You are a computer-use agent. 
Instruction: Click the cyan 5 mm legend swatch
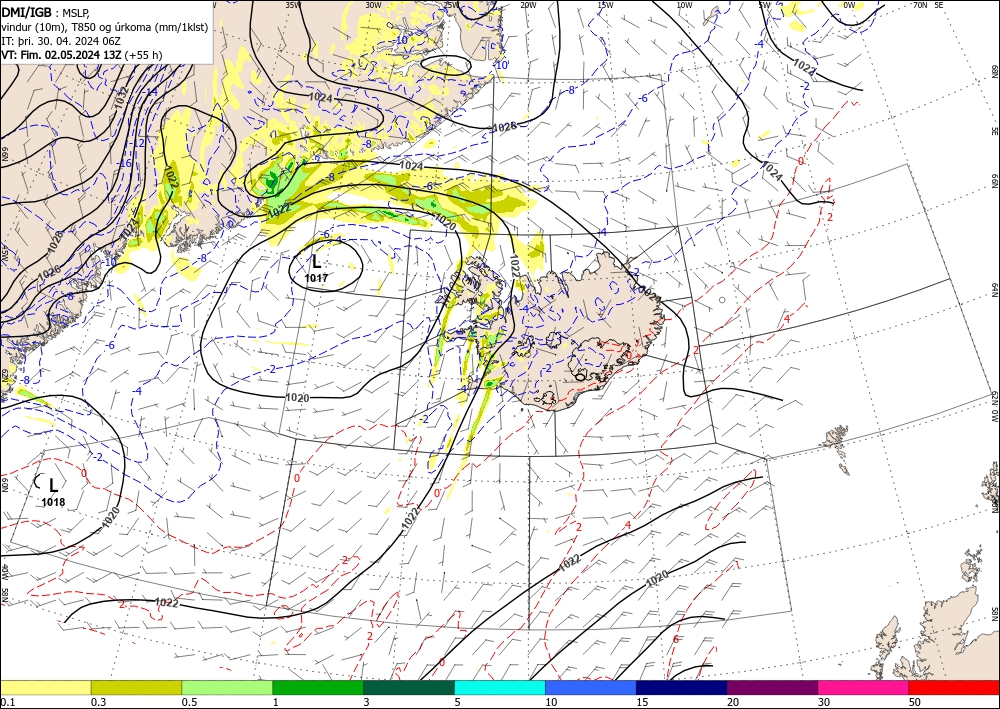tap(500, 687)
